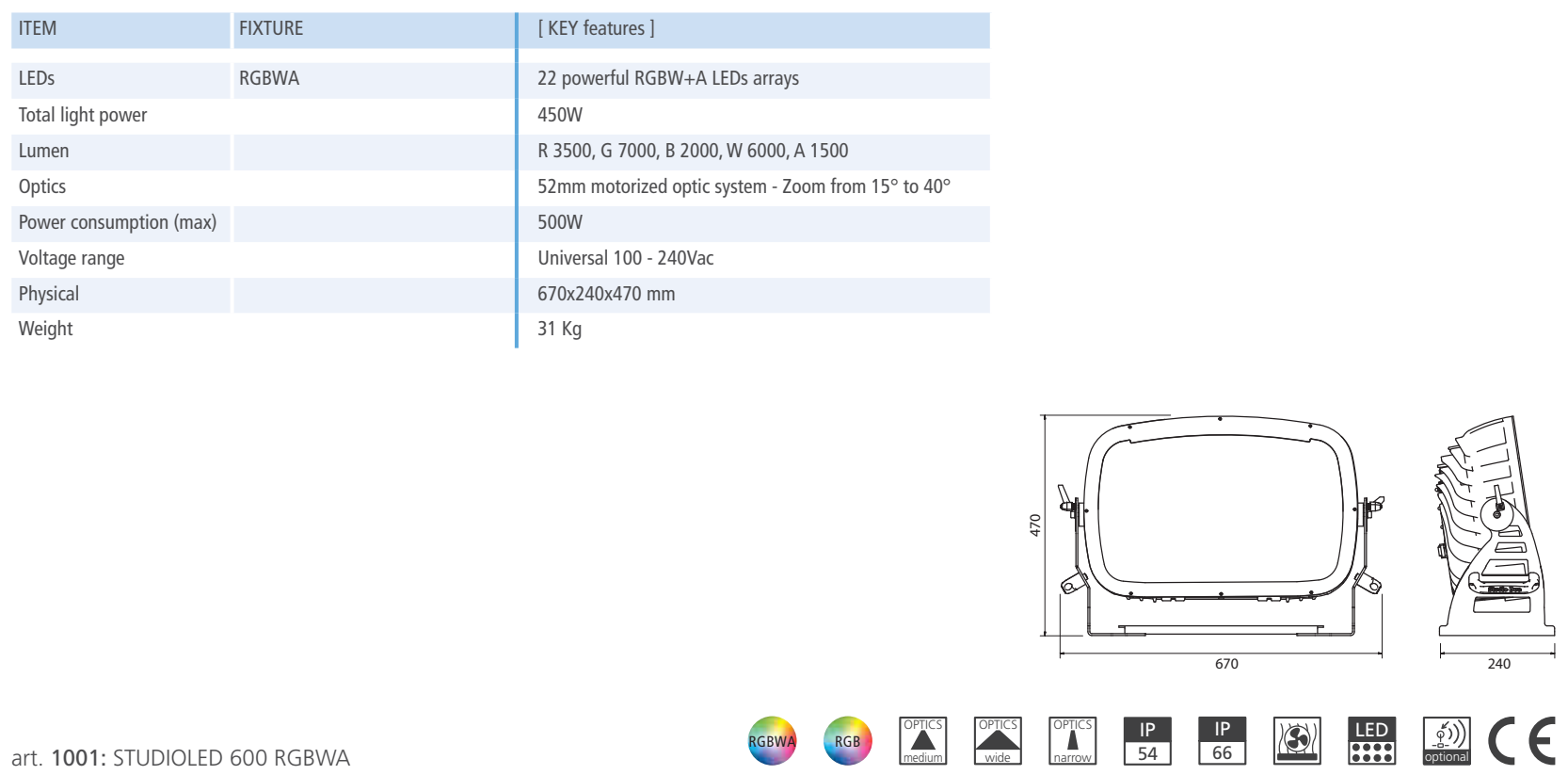Click 'Universal 100 - 240Vac' value
The width and height of the screenshot is (1568, 775).
point(626,258)
